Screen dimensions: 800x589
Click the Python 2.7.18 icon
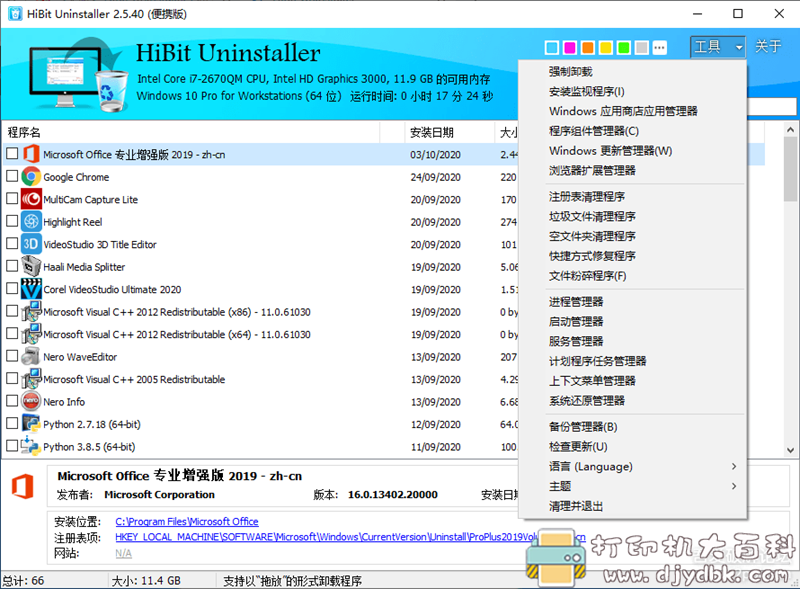[x=31, y=424]
